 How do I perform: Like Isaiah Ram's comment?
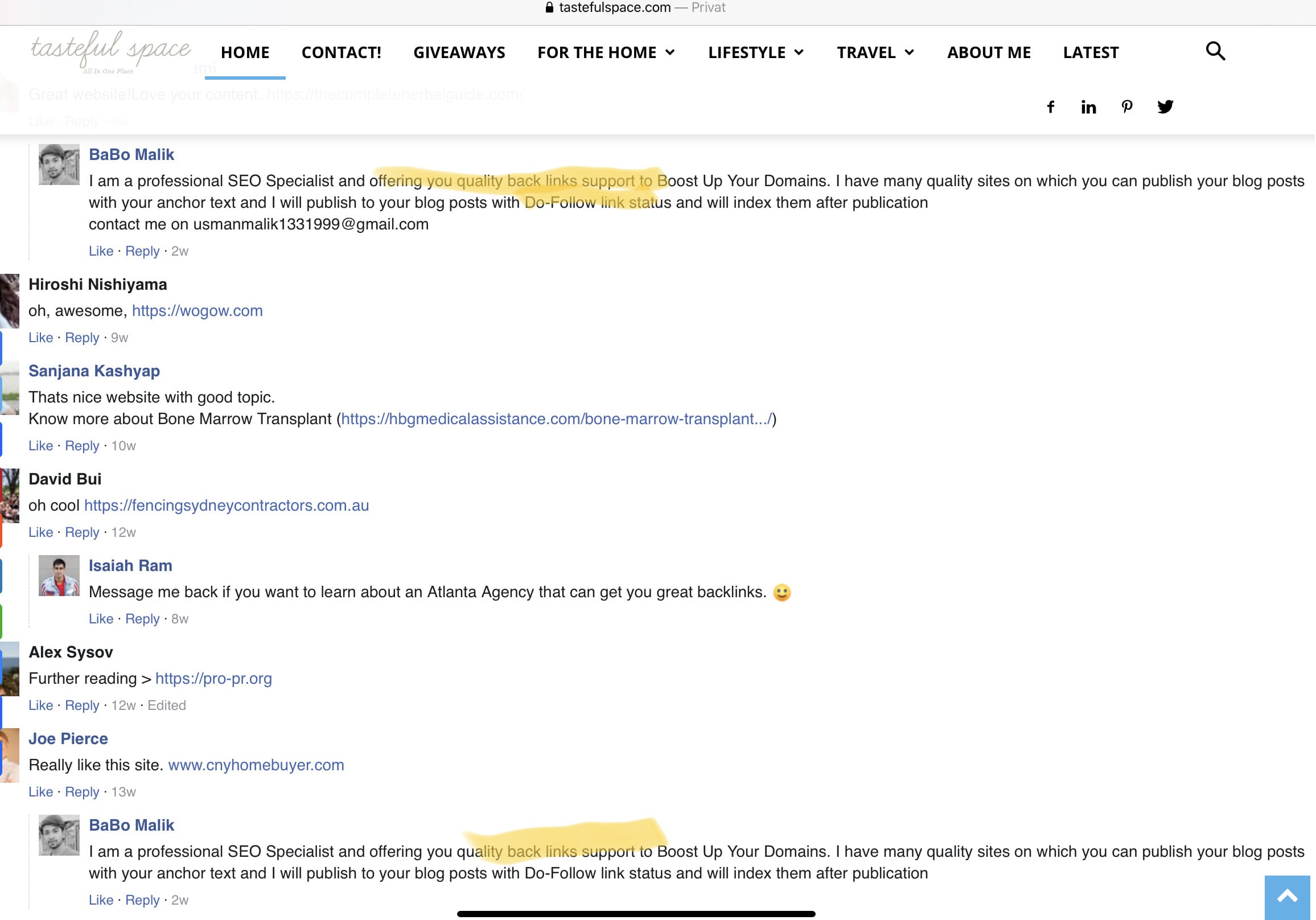coord(101,619)
